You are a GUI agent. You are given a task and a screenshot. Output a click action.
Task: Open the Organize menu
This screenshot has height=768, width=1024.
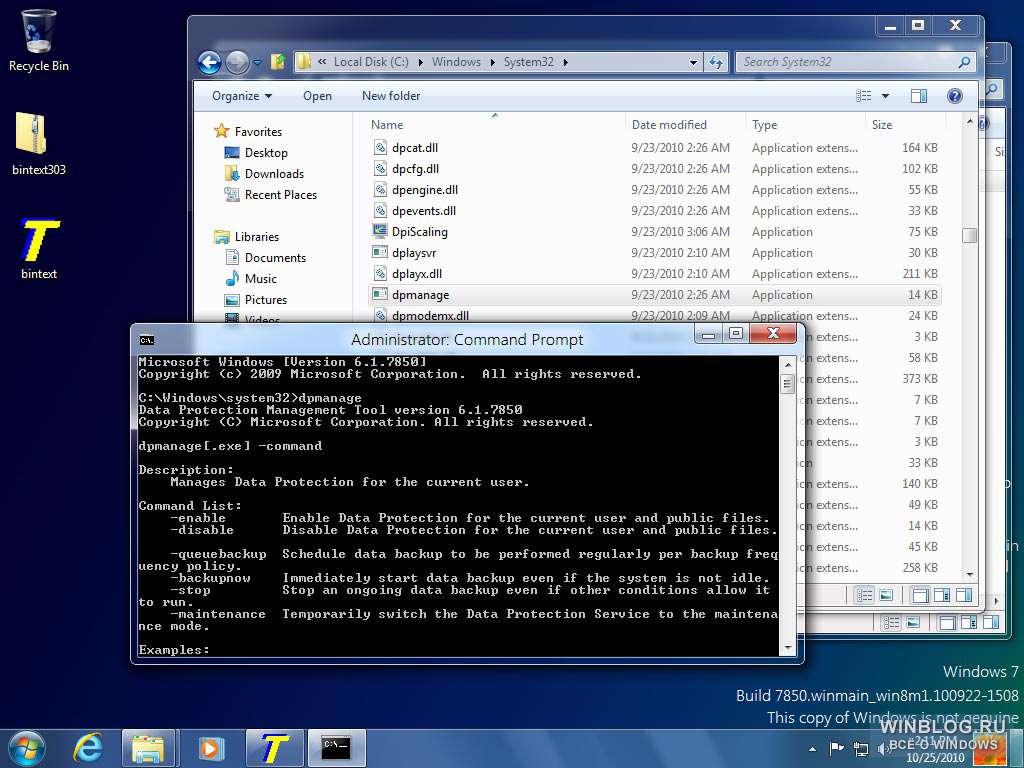[x=242, y=96]
